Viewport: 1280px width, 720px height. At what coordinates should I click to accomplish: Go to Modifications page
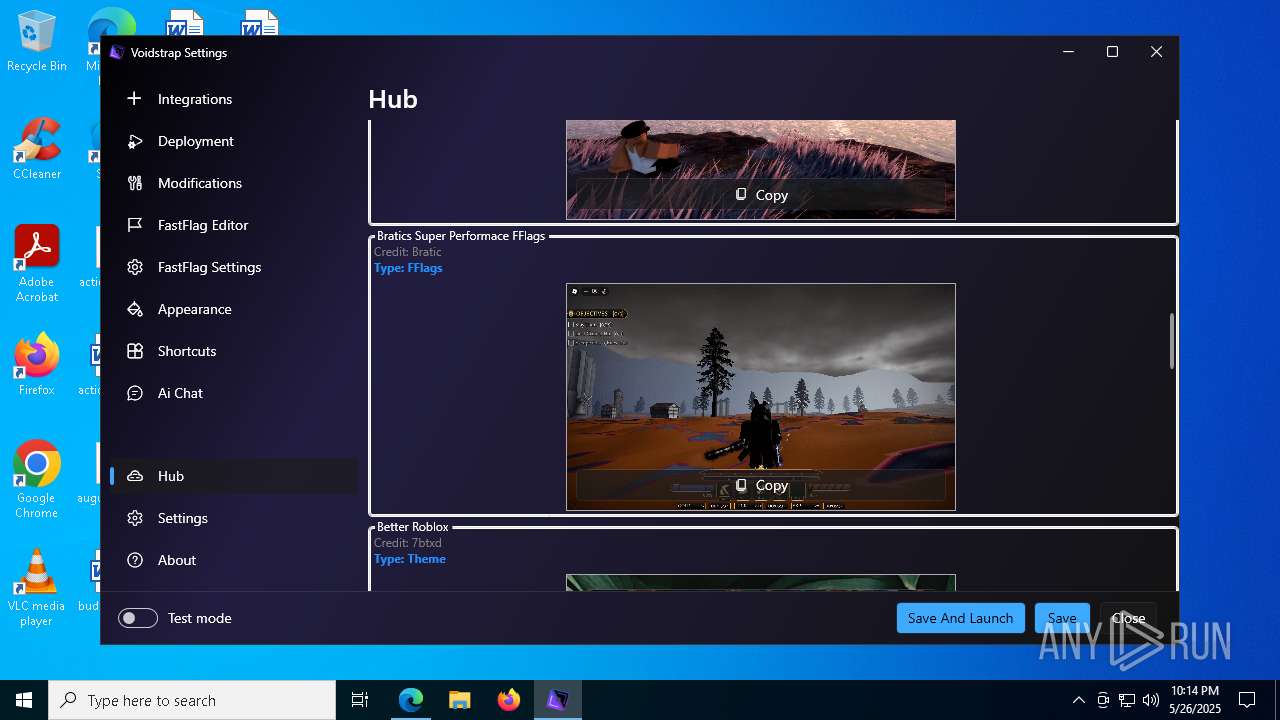(234, 183)
